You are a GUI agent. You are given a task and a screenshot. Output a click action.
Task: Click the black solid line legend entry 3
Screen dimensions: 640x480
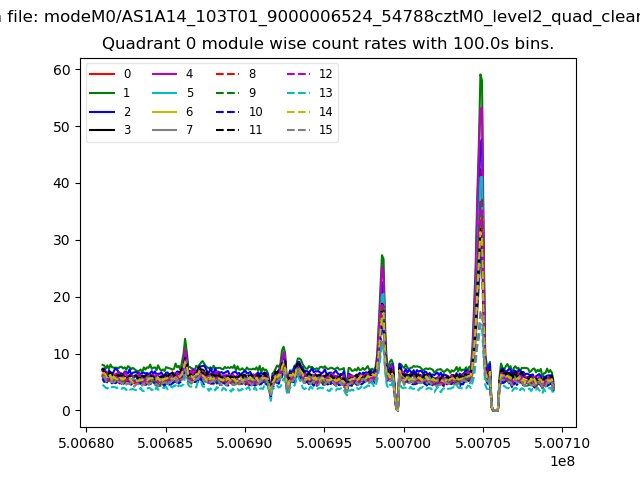(x=102, y=130)
